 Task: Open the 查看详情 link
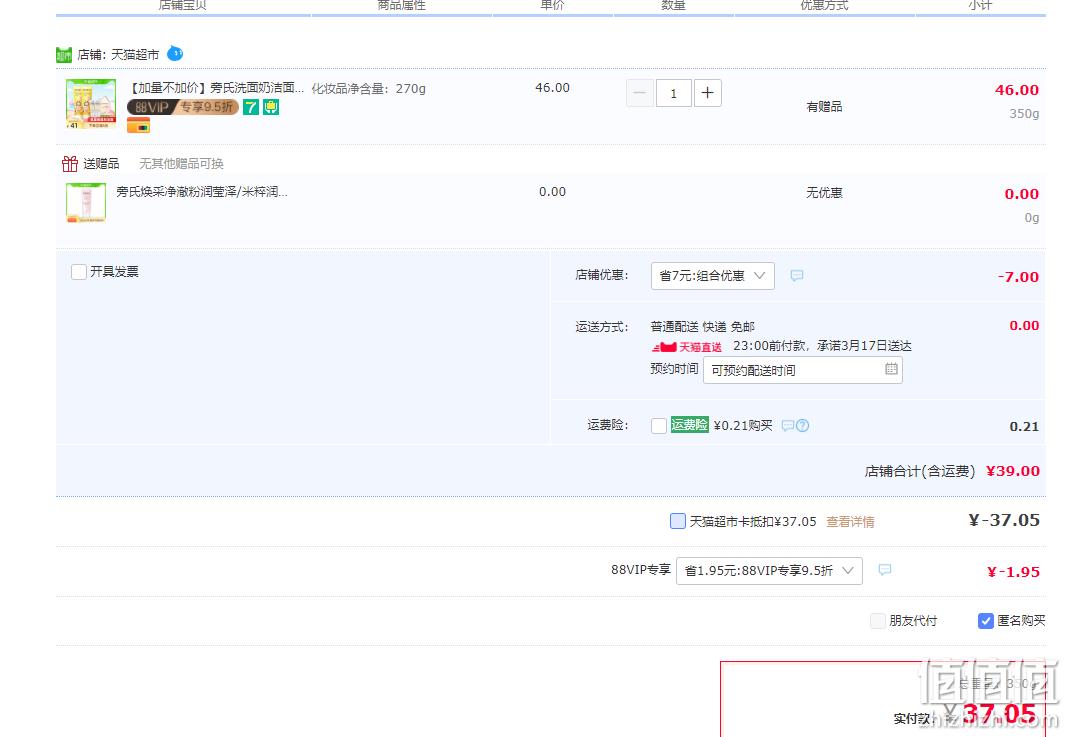850,522
